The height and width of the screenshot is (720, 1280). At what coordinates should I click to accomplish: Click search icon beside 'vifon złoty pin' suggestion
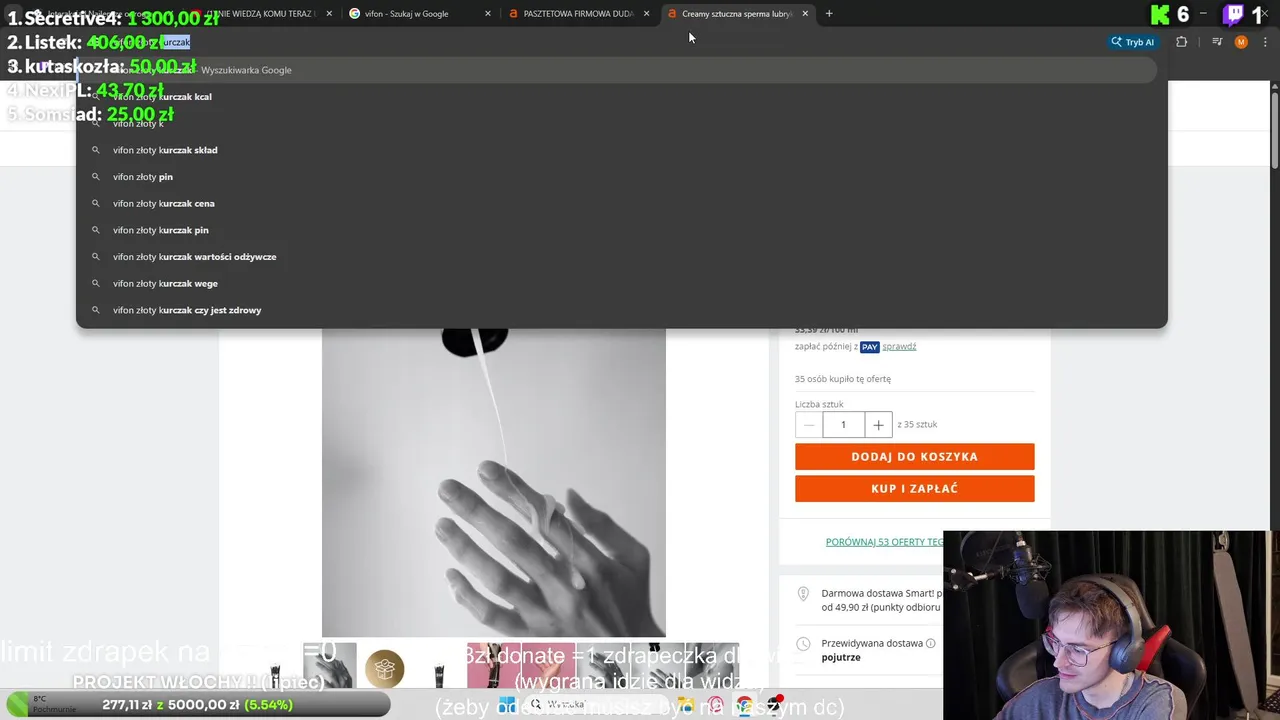tap(96, 177)
